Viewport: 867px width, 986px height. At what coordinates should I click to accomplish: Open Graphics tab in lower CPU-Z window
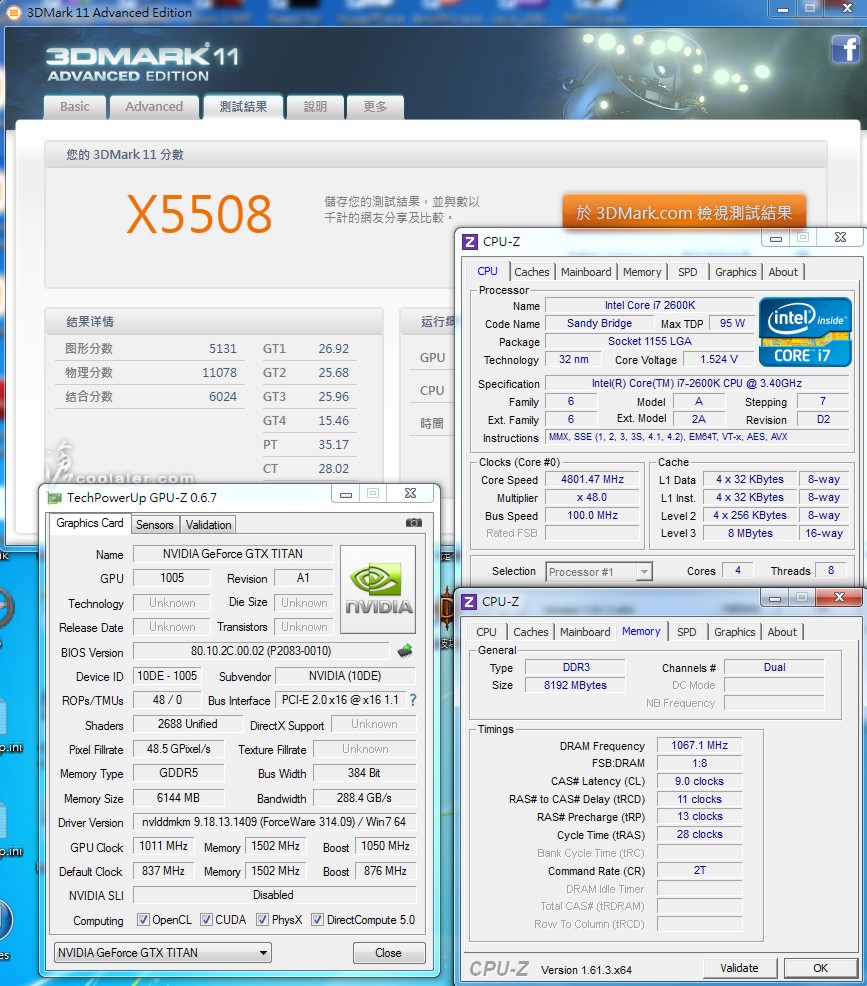[x=734, y=632]
